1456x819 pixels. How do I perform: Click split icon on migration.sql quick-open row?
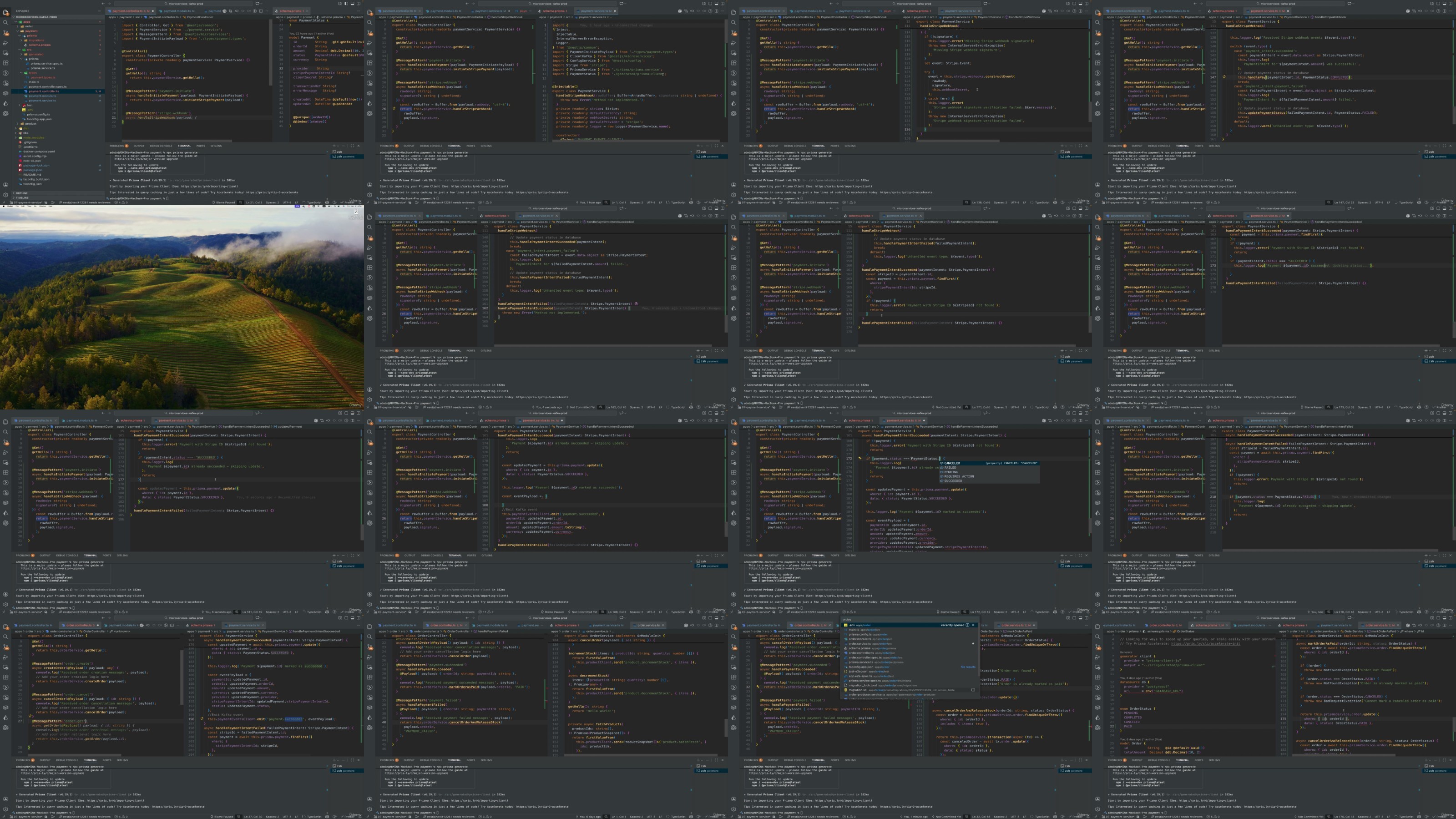(x=973, y=690)
